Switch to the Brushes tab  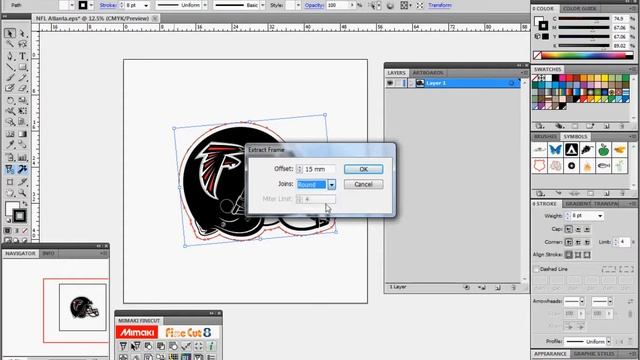(x=545, y=137)
